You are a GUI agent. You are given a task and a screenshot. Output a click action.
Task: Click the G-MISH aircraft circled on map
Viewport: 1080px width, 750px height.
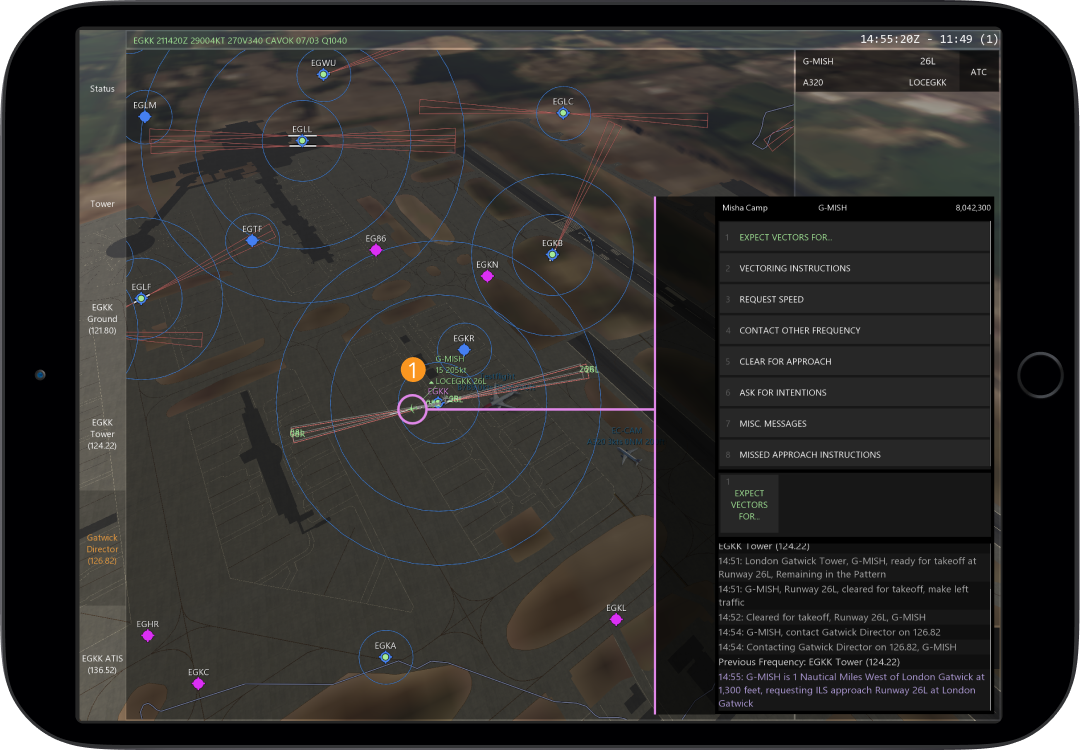point(412,409)
